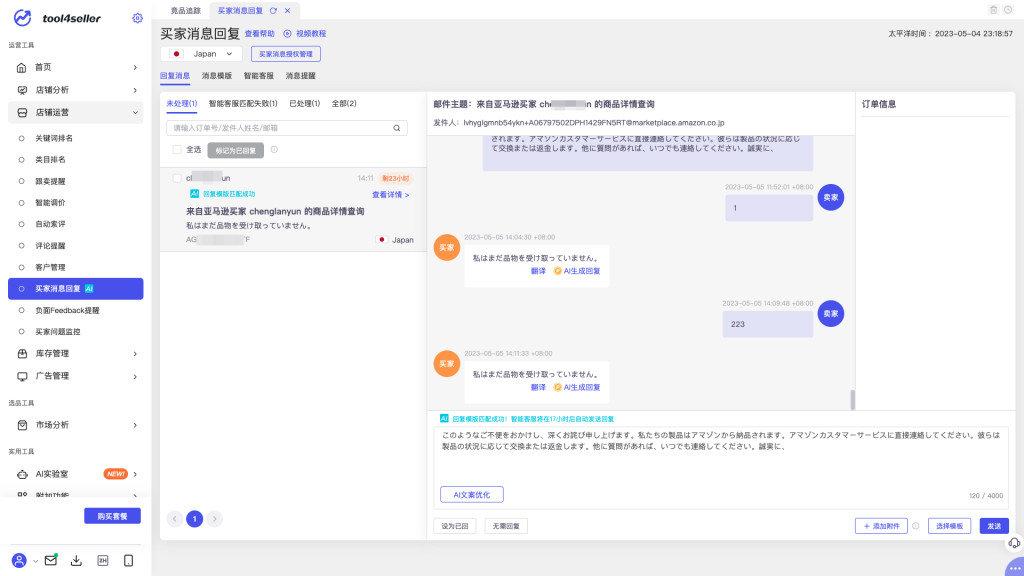Viewport: 1024px width, 576px height.
Task: Select 跟卖提醒 sidebar item
Action: point(50,182)
